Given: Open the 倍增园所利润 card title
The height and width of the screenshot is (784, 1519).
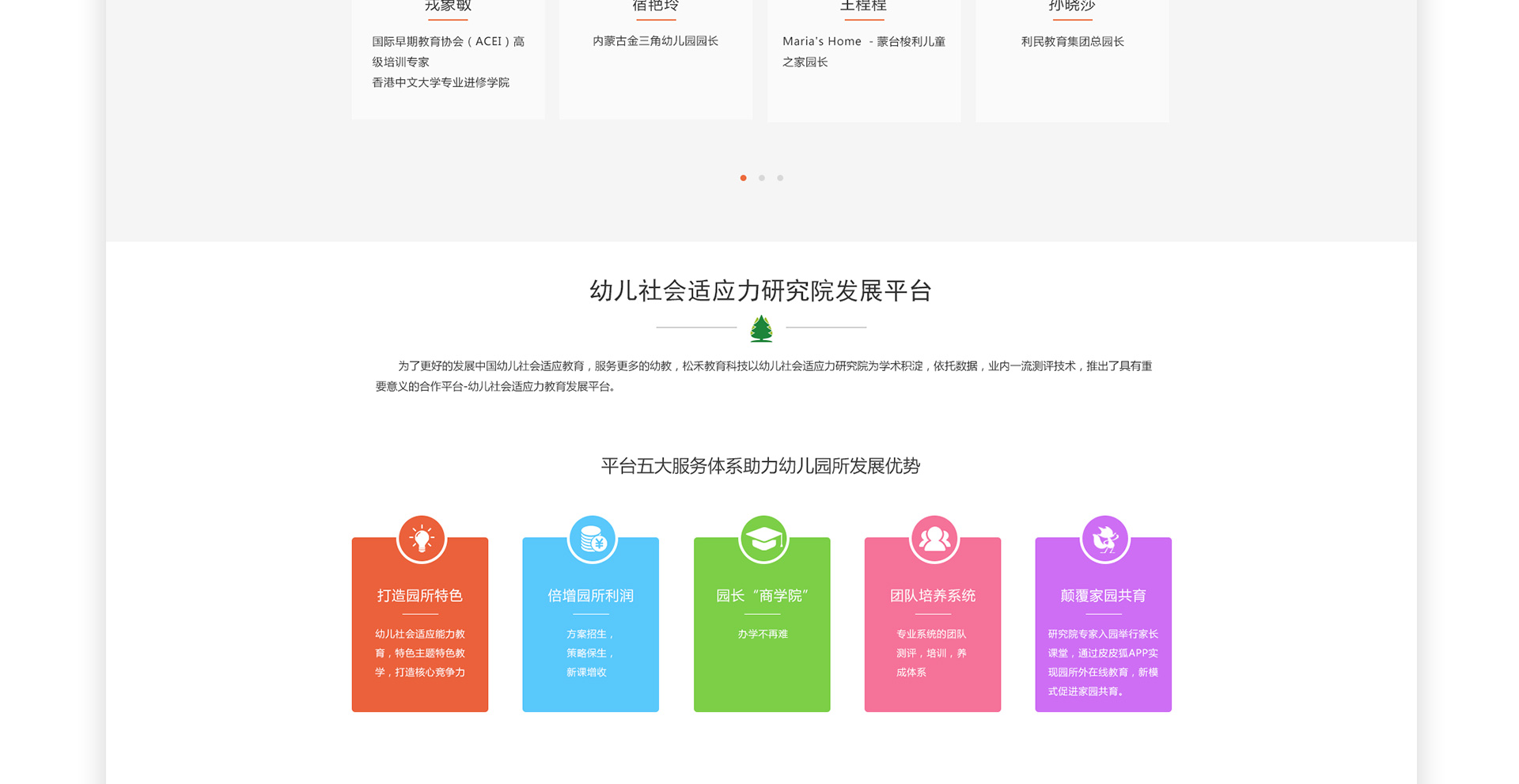Looking at the screenshot, I should coord(591,596).
